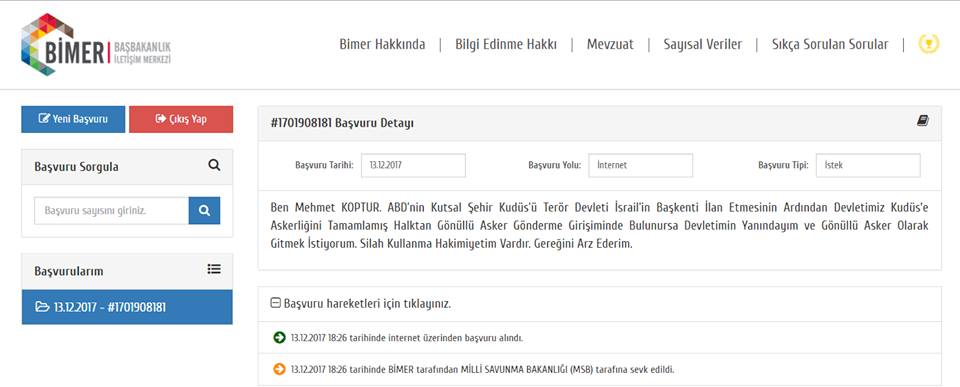960x387 pixels.
Task: Open Sayısal Veriler menu item
Action: coord(703,45)
